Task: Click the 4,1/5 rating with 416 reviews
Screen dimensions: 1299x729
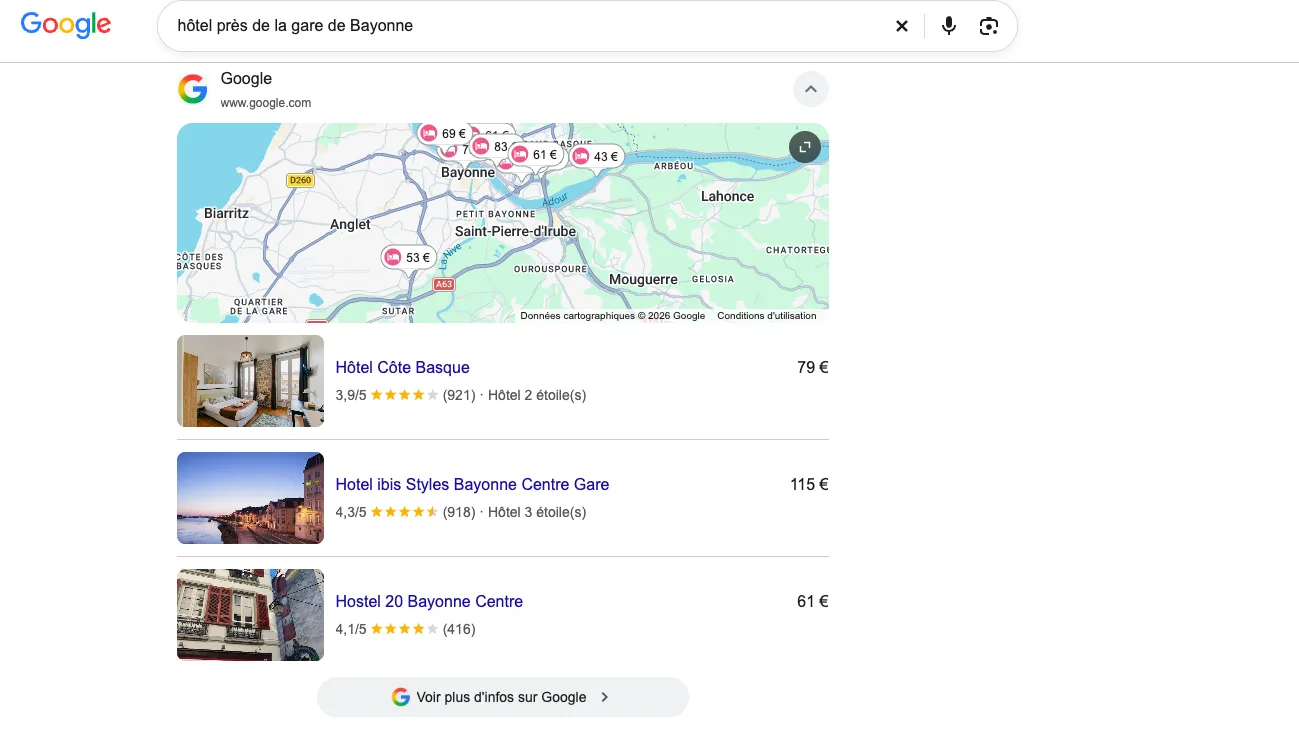Action: [x=405, y=629]
